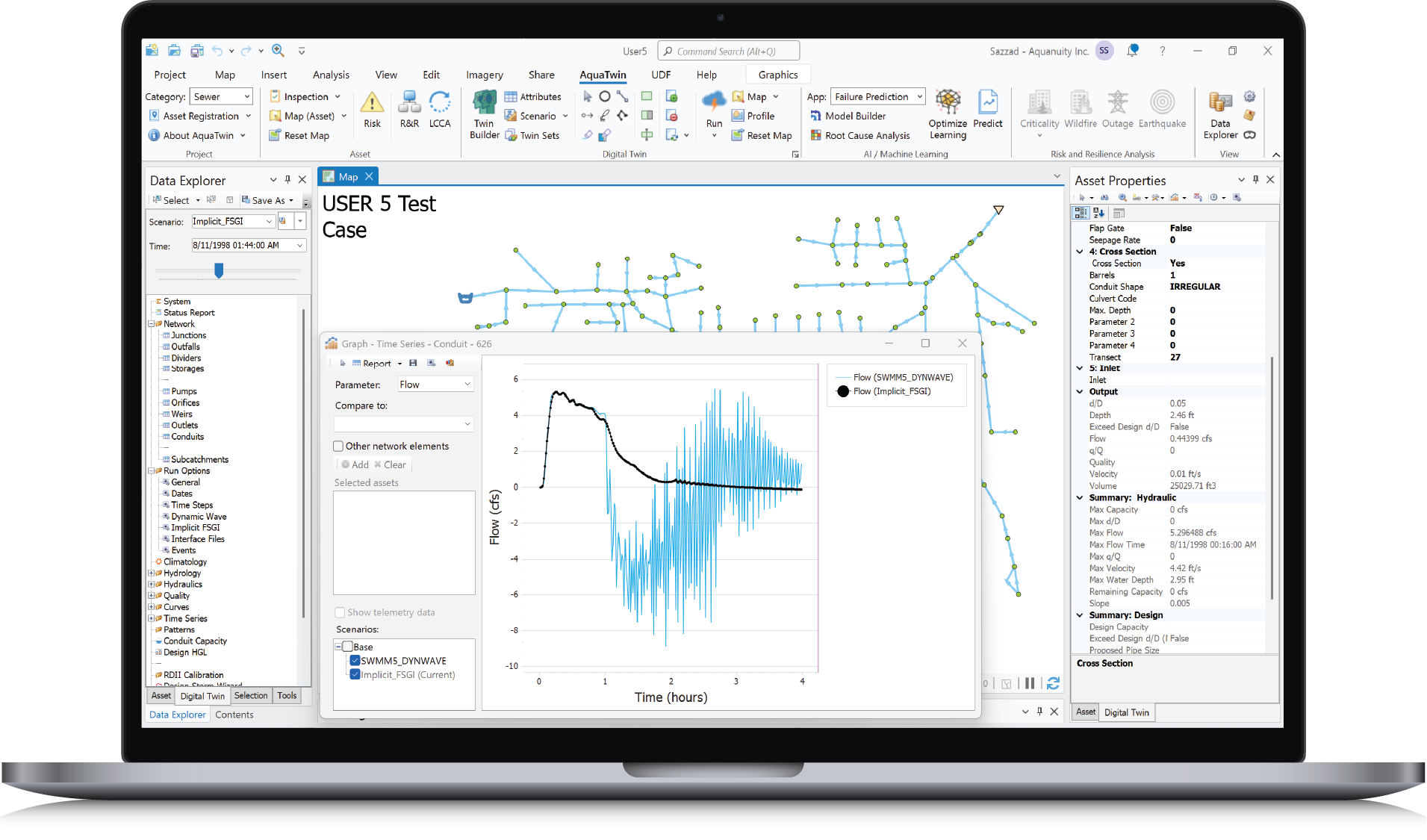Click the time slider handle
This screenshot has height=840, width=1427.
[219, 270]
